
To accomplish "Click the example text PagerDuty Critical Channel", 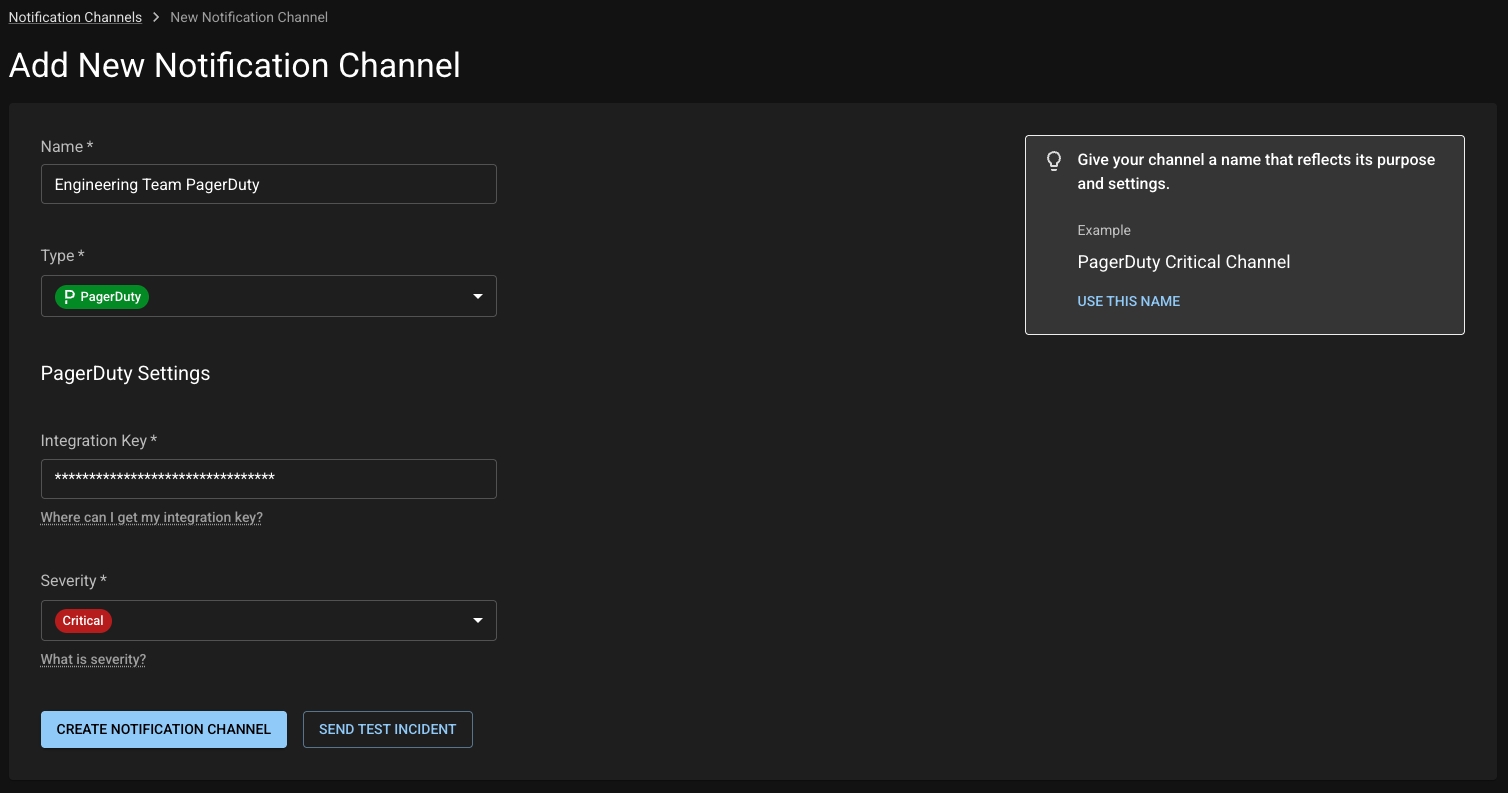I will pyautogui.click(x=1183, y=262).
